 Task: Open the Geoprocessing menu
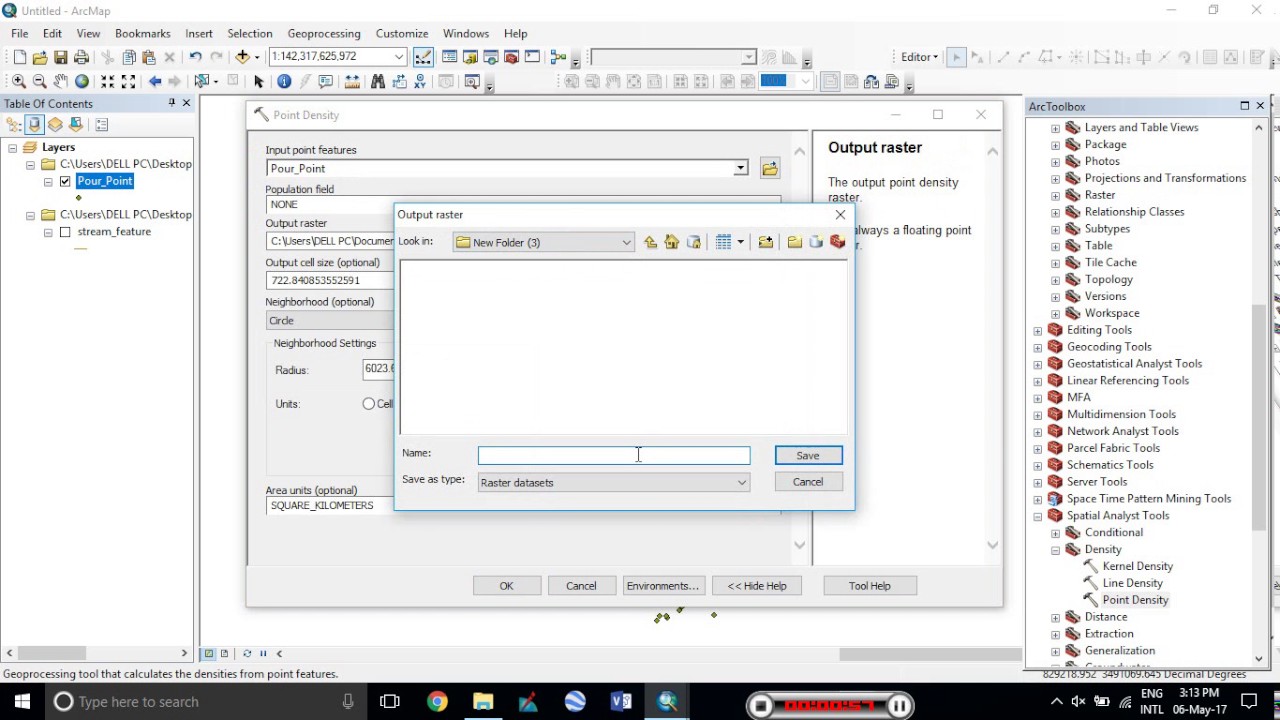click(324, 33)
